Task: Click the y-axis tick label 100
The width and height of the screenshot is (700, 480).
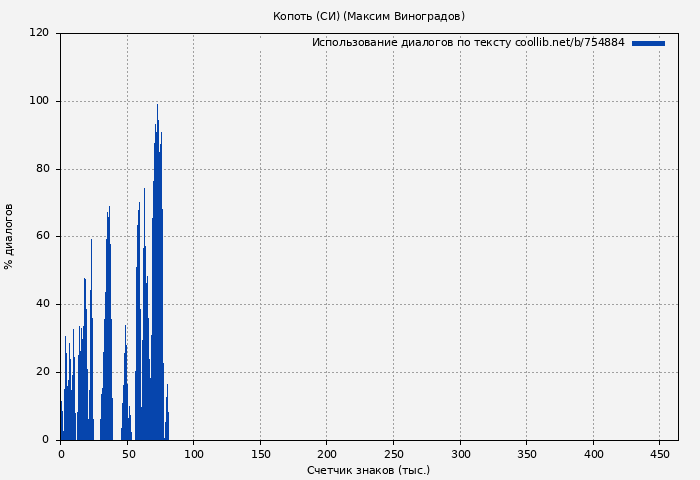Action: (39, 101)
